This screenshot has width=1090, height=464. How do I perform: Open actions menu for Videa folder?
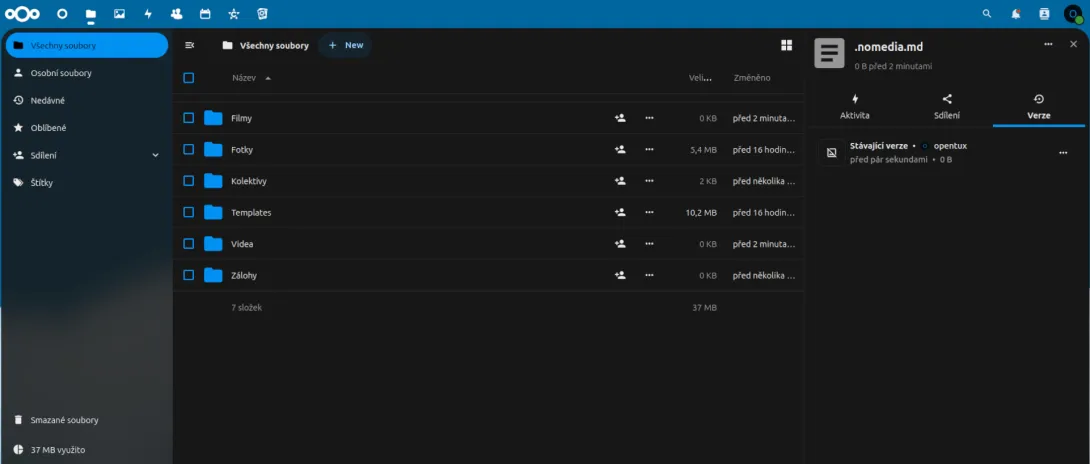click(x=649, y=244)
